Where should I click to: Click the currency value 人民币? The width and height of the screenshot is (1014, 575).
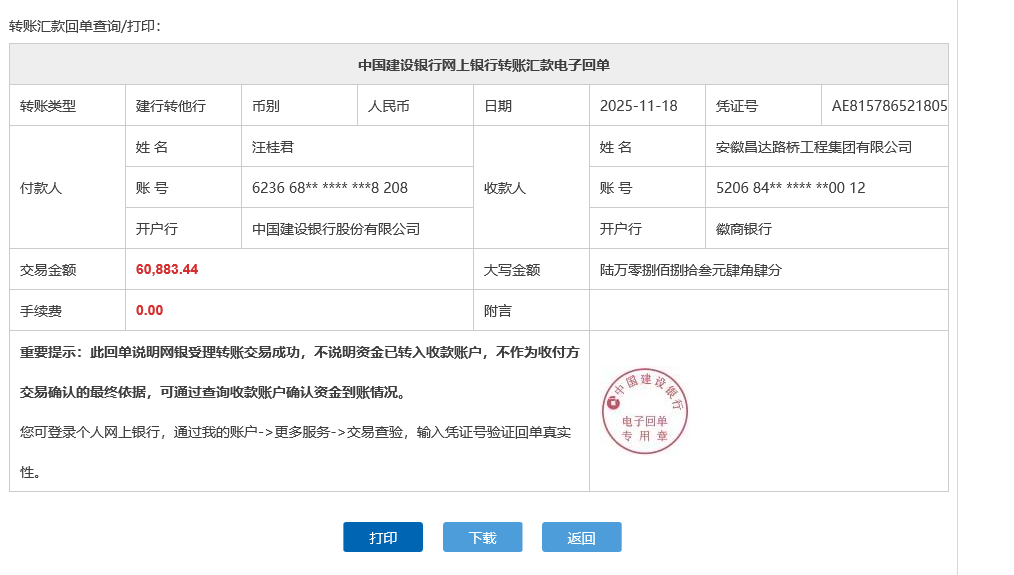(388, 106)
